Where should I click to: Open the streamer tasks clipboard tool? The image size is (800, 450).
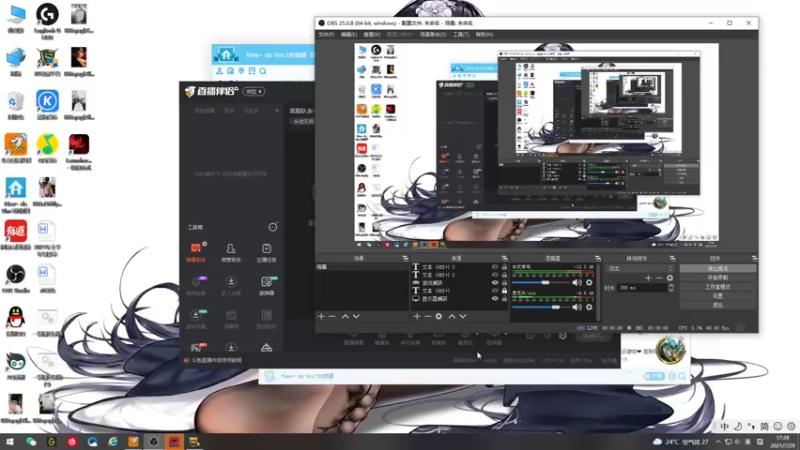266,252
